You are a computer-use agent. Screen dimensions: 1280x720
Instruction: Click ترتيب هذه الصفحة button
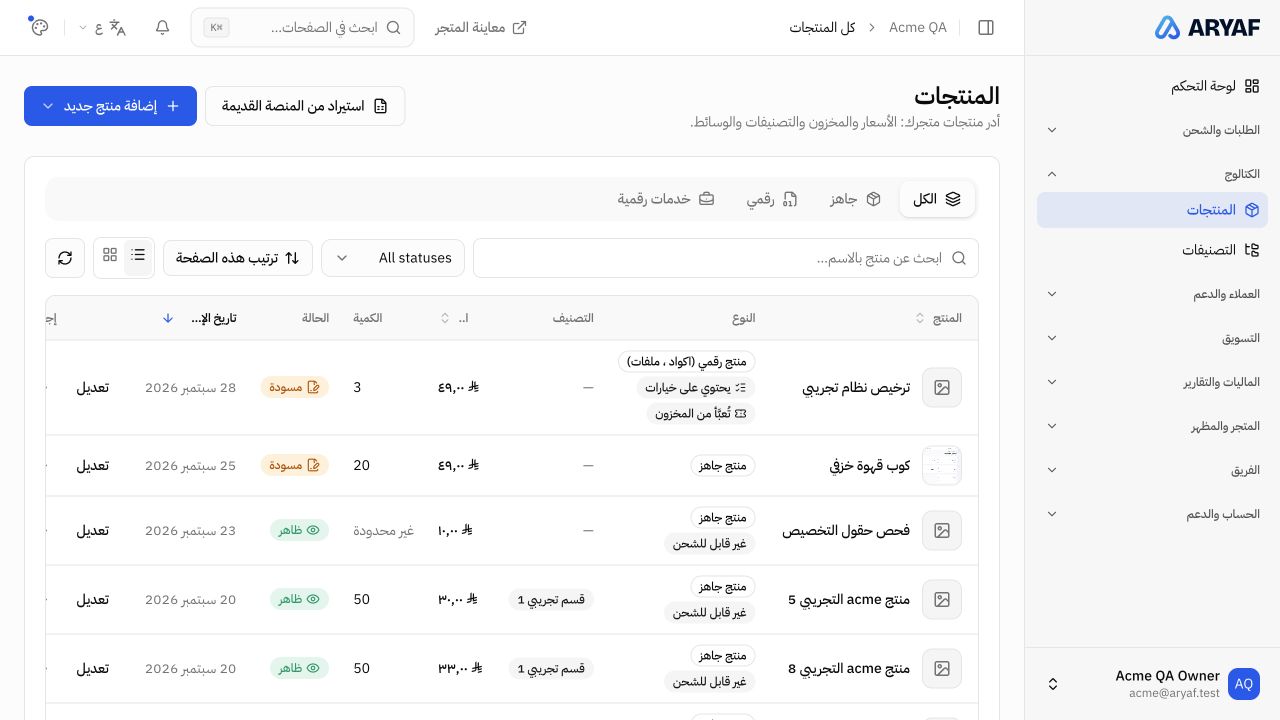point(238,258)
